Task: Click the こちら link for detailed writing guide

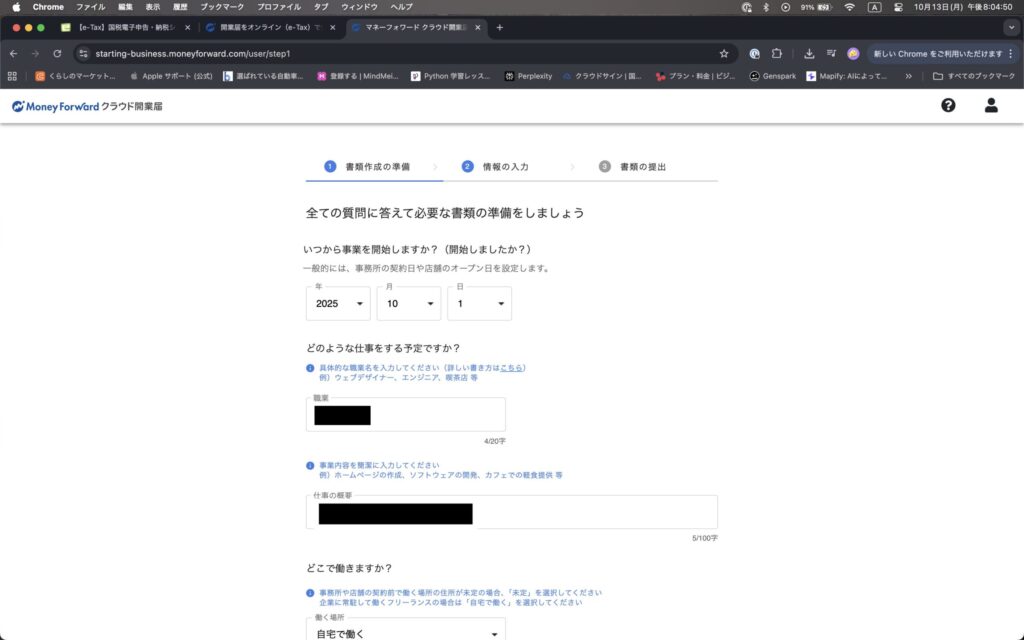Action: coord(511,368)
